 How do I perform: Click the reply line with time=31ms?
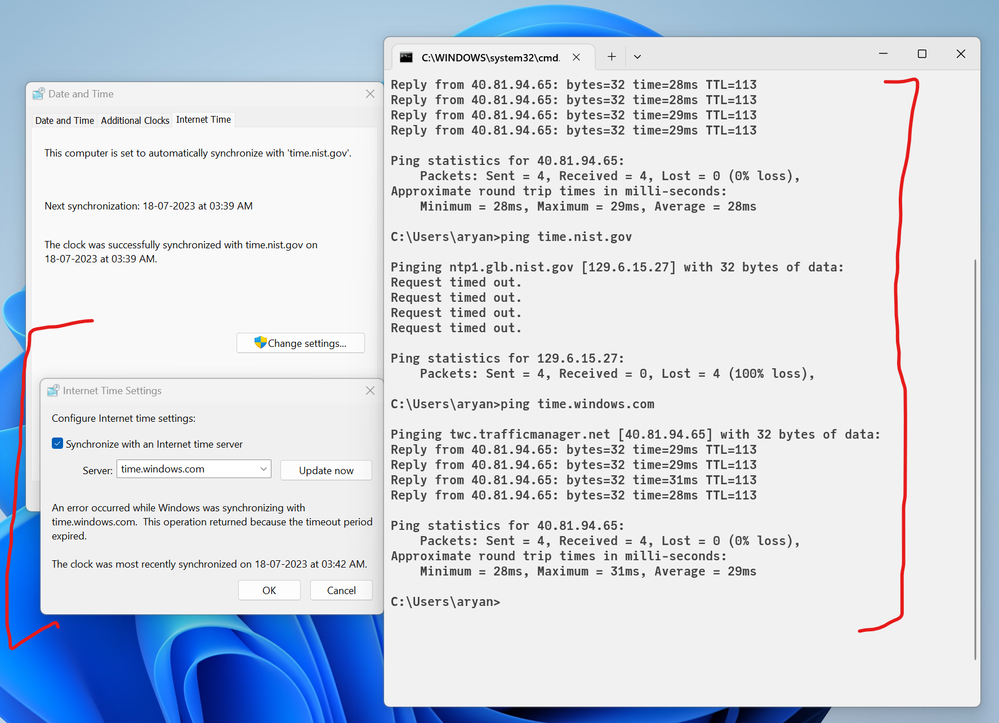(x=573, y=480)
